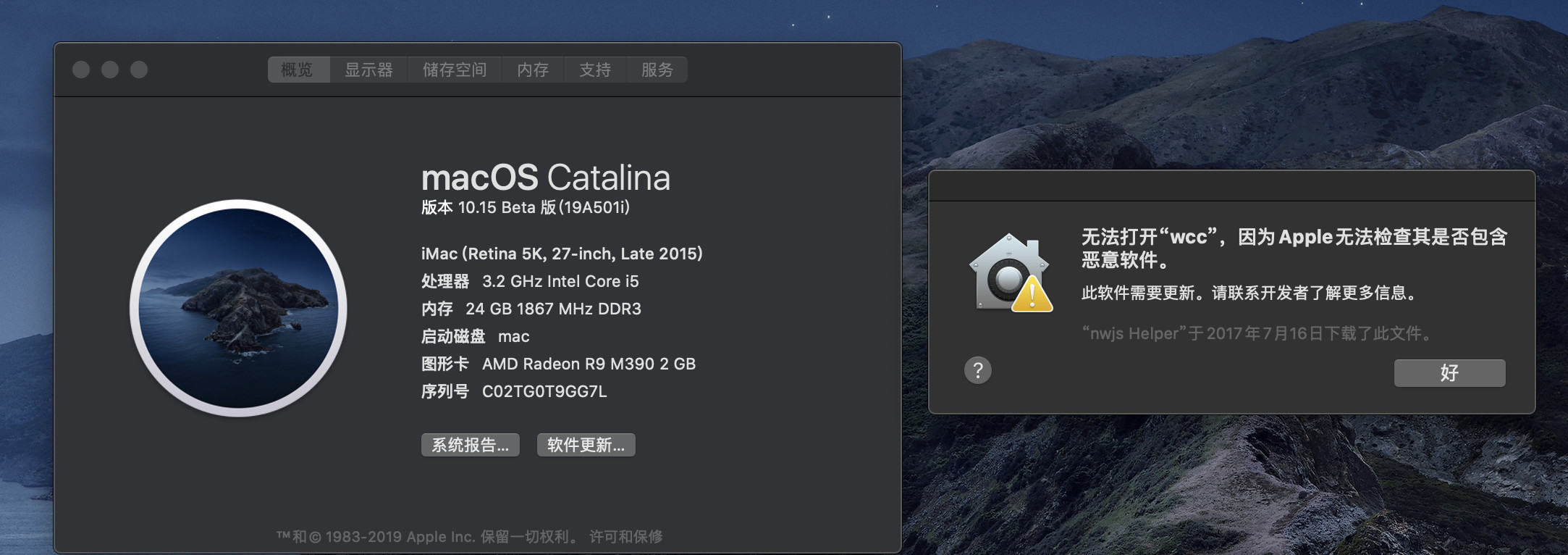This screenshot has height=555, width=1568.
Task: Click the iMac (Retina 5K, 27-inch, Late 2015) text
Action: pyautogui.click(x=562, y=254)
